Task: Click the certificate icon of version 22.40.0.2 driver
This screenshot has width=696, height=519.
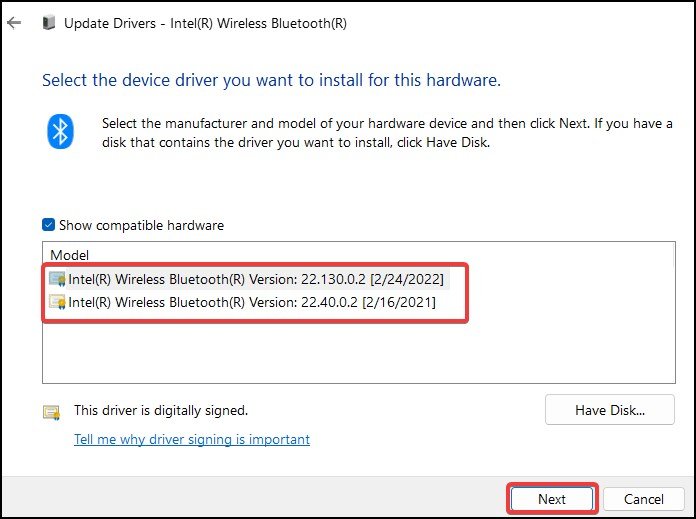Action: point(57,302)
